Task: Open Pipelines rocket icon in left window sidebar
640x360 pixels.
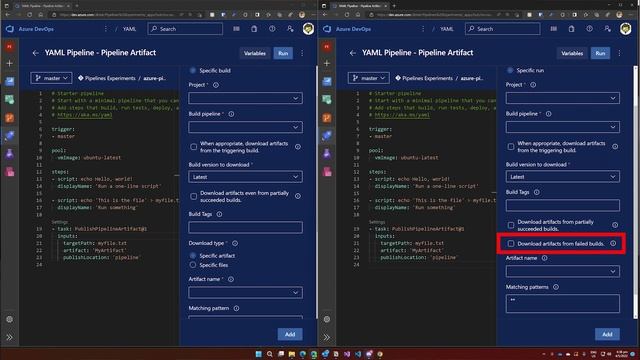Action: (9, 136)
